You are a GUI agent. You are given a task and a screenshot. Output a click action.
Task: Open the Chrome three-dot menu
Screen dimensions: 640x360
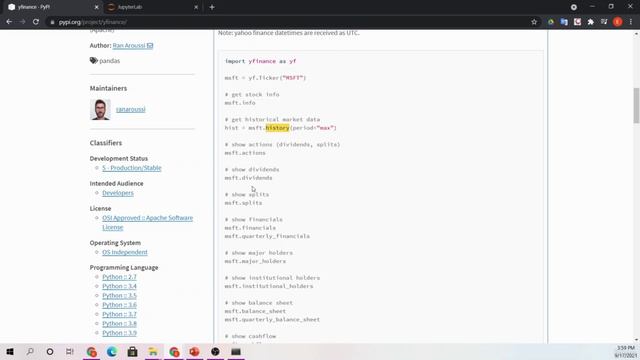coord(631,22)
